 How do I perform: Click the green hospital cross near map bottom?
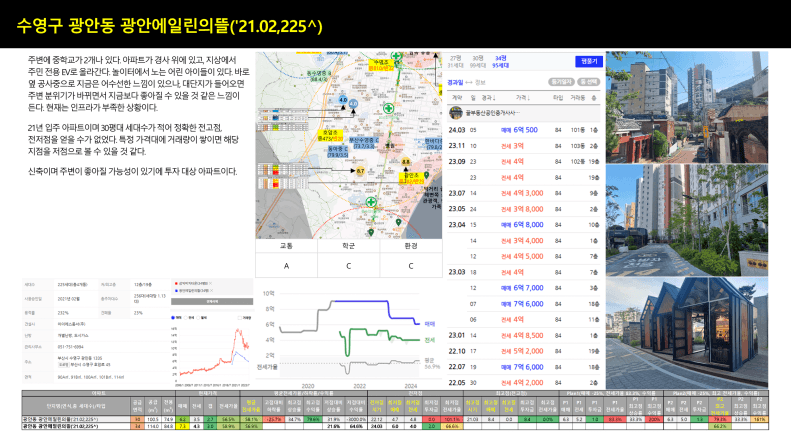click(x=371, y=202)
